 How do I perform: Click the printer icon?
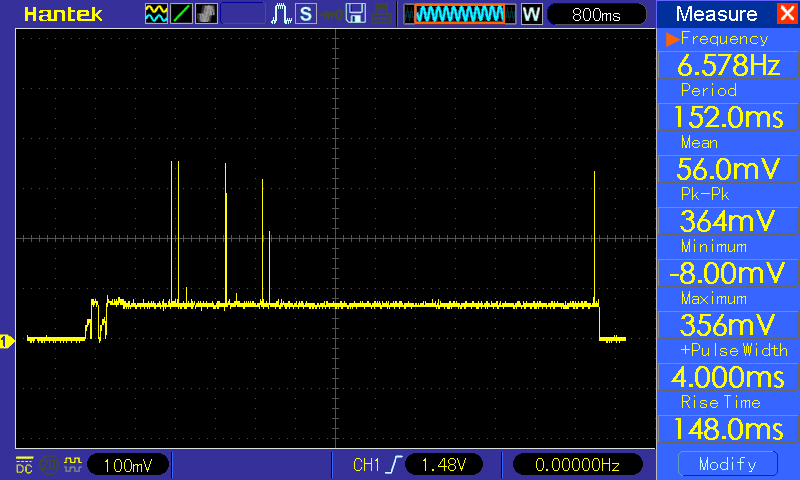pyautogui.click(x=381, y=14)
